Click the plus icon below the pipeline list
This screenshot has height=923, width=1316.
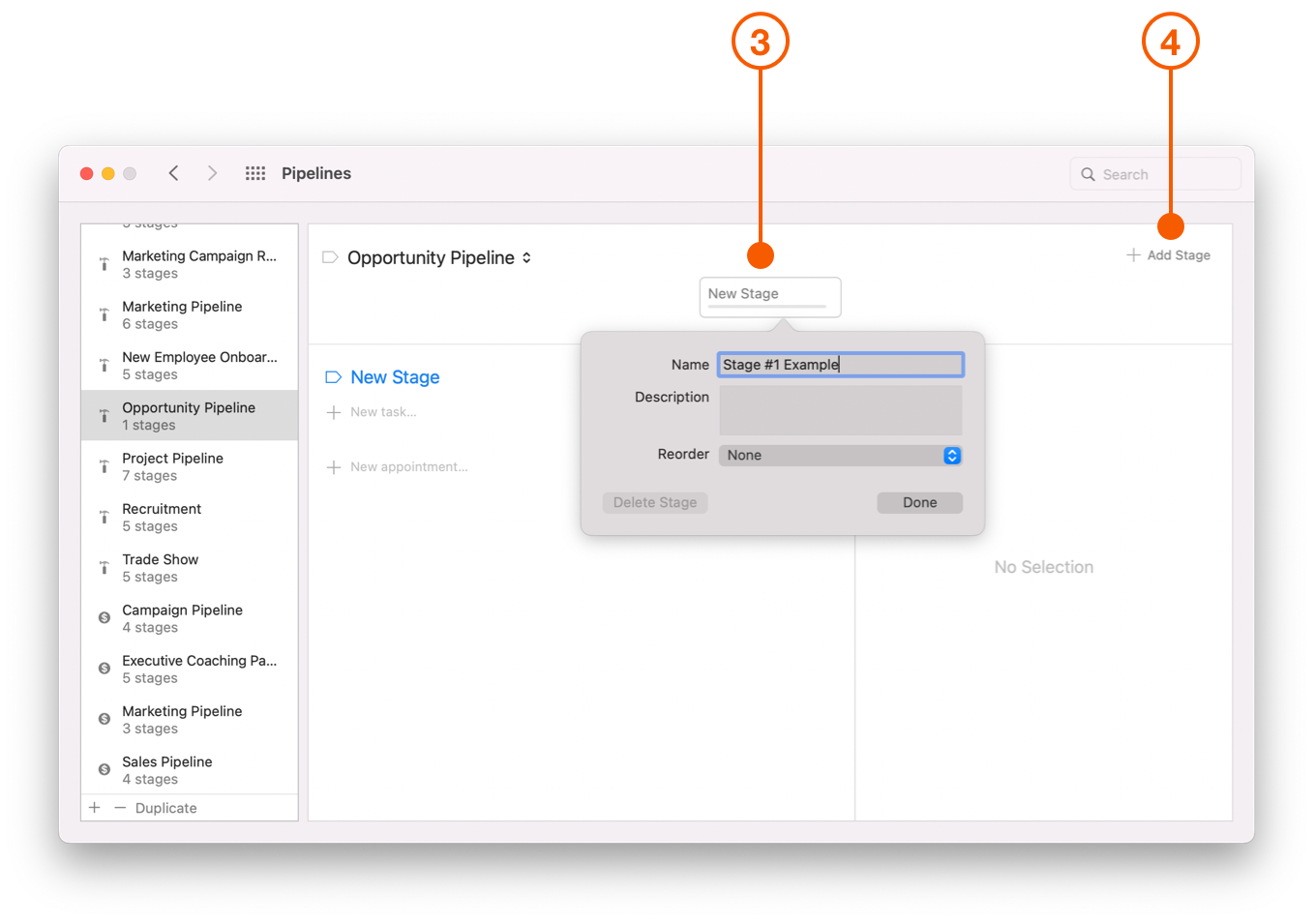coord(93,807)
